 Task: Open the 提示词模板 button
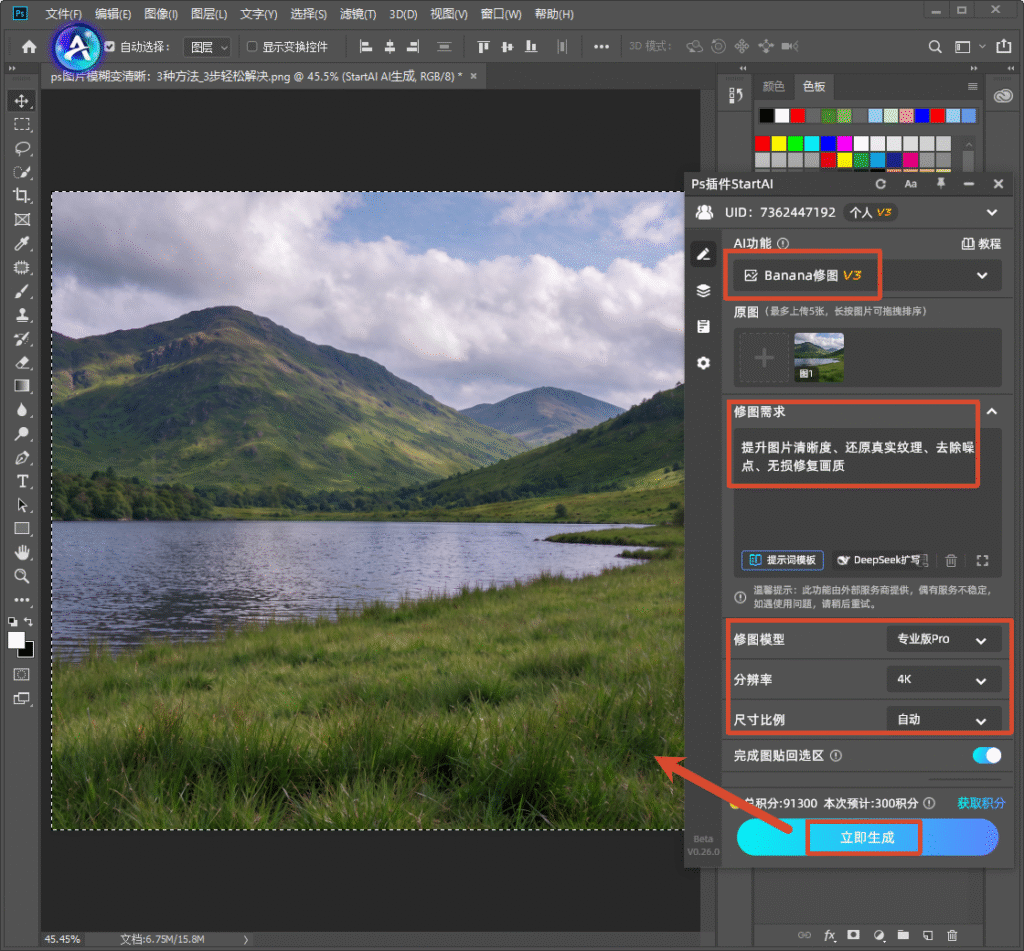pos(782,560)
